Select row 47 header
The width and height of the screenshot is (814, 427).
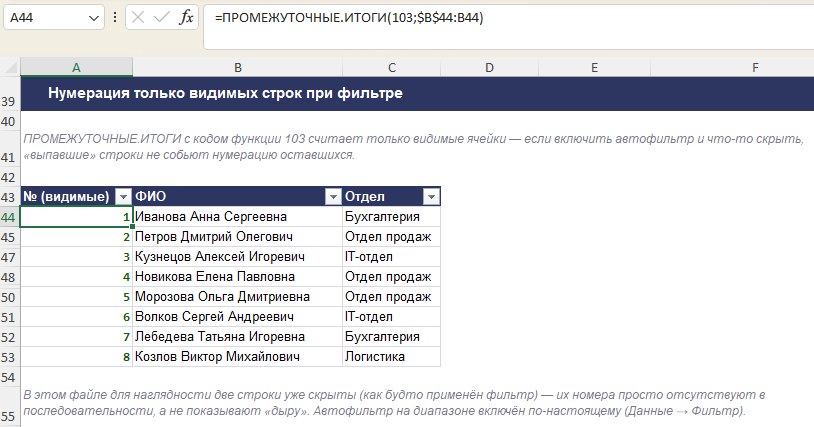click(8, 257)
